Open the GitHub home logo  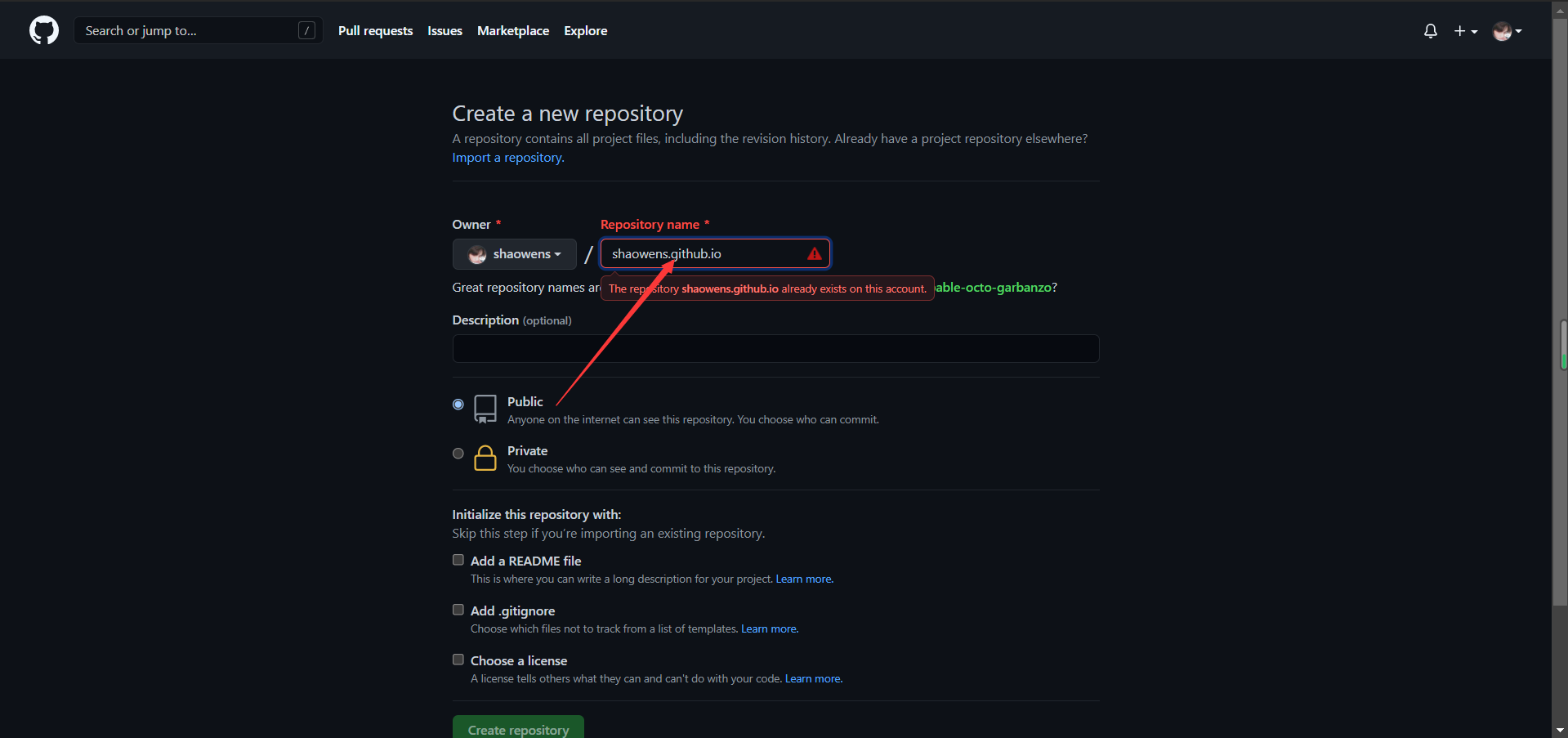pyautogui.click(x=44, y=31)
